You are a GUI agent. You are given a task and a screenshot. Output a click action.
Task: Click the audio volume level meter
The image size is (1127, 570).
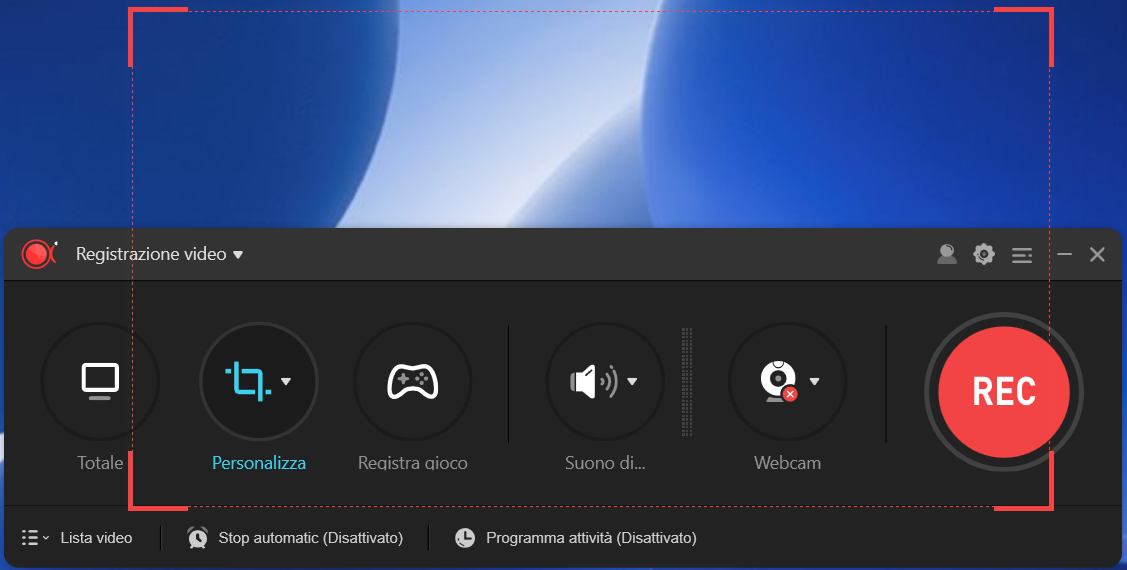686,382
